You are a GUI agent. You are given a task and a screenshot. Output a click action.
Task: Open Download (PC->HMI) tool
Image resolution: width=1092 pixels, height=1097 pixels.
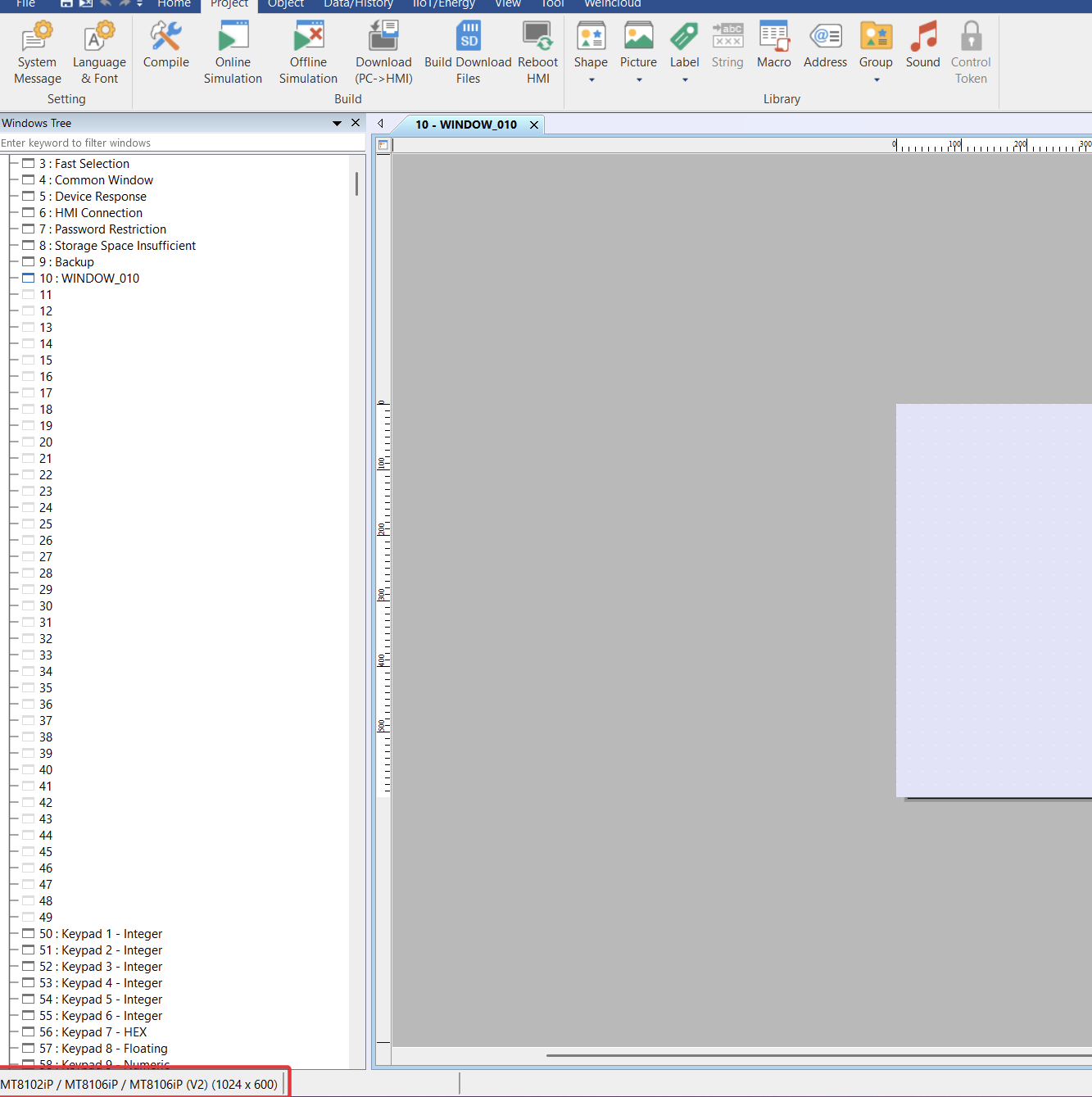pyautogui.click(x=383, y=38)
